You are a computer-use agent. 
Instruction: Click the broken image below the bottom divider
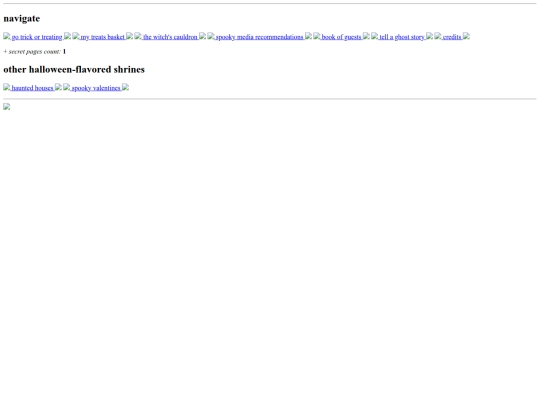pyautogui.click(x=7, y=106)
